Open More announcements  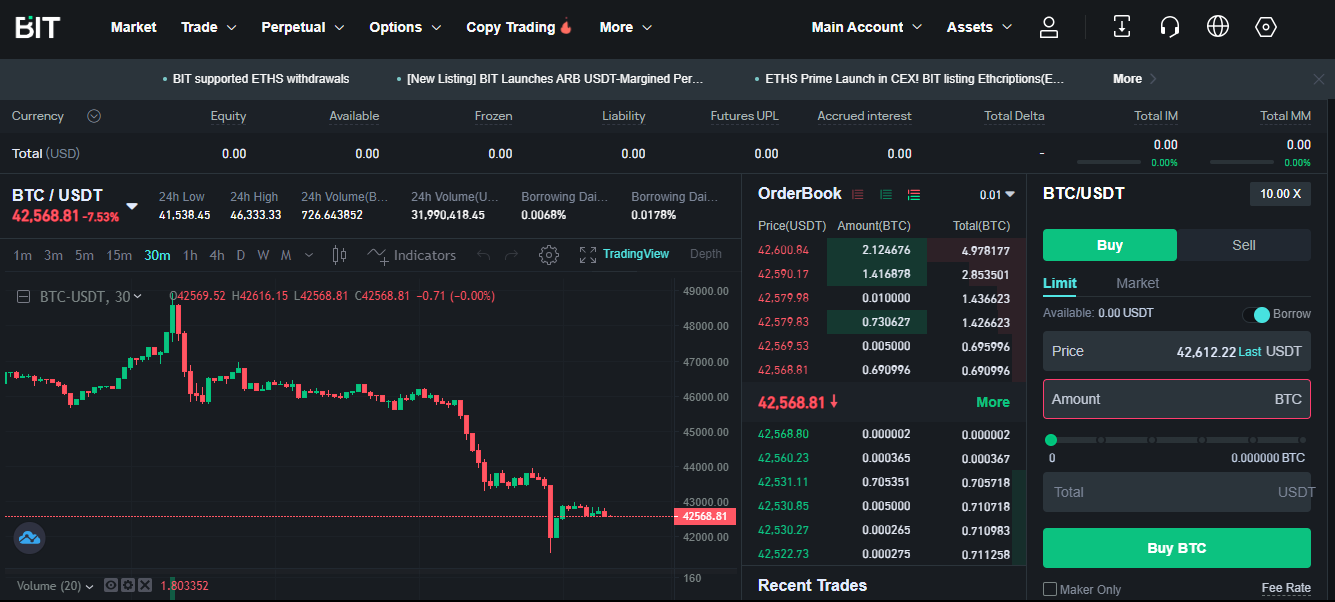(x=1135, y=79)
